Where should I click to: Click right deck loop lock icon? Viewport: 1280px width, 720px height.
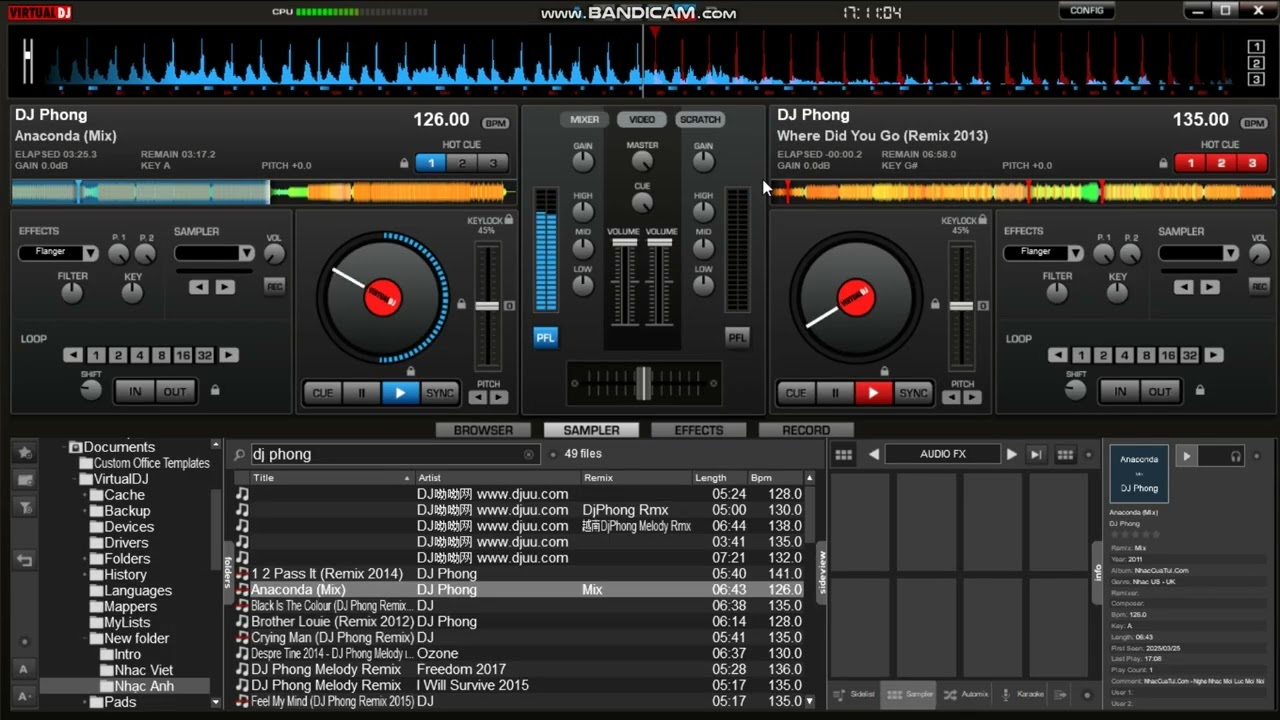pyautogui.click(x=1199, y=390)
